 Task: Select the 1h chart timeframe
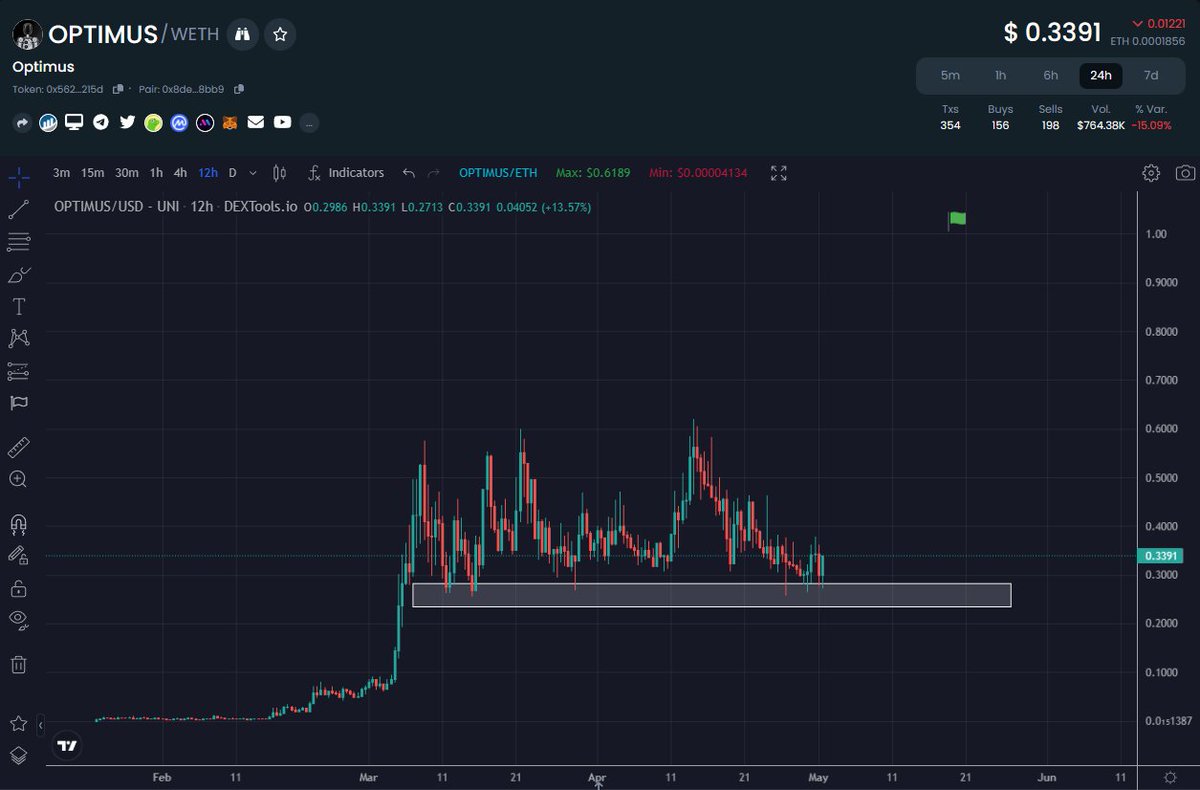pyautogui.click(x=156, y=172)
